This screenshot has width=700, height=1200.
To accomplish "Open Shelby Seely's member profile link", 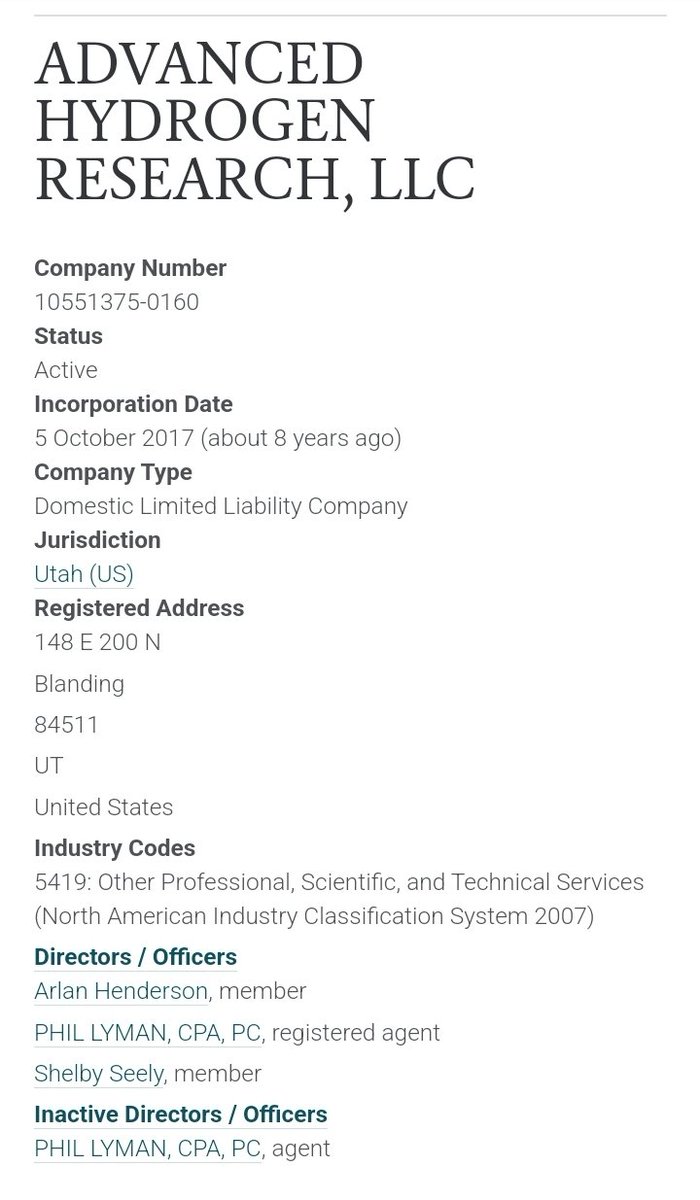I will pos(99,1073).
